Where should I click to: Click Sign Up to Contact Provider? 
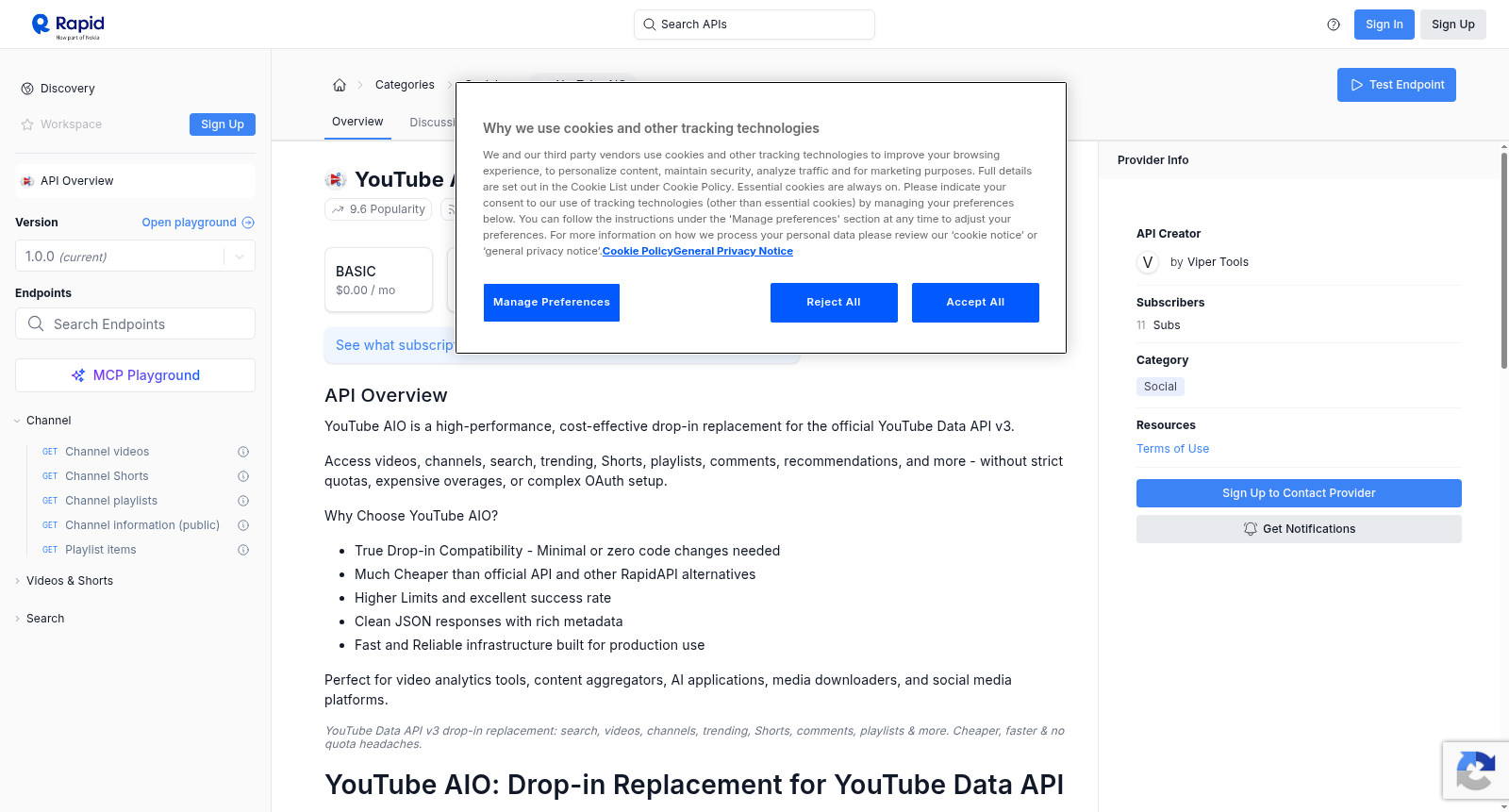click(x=1299, y=493)
